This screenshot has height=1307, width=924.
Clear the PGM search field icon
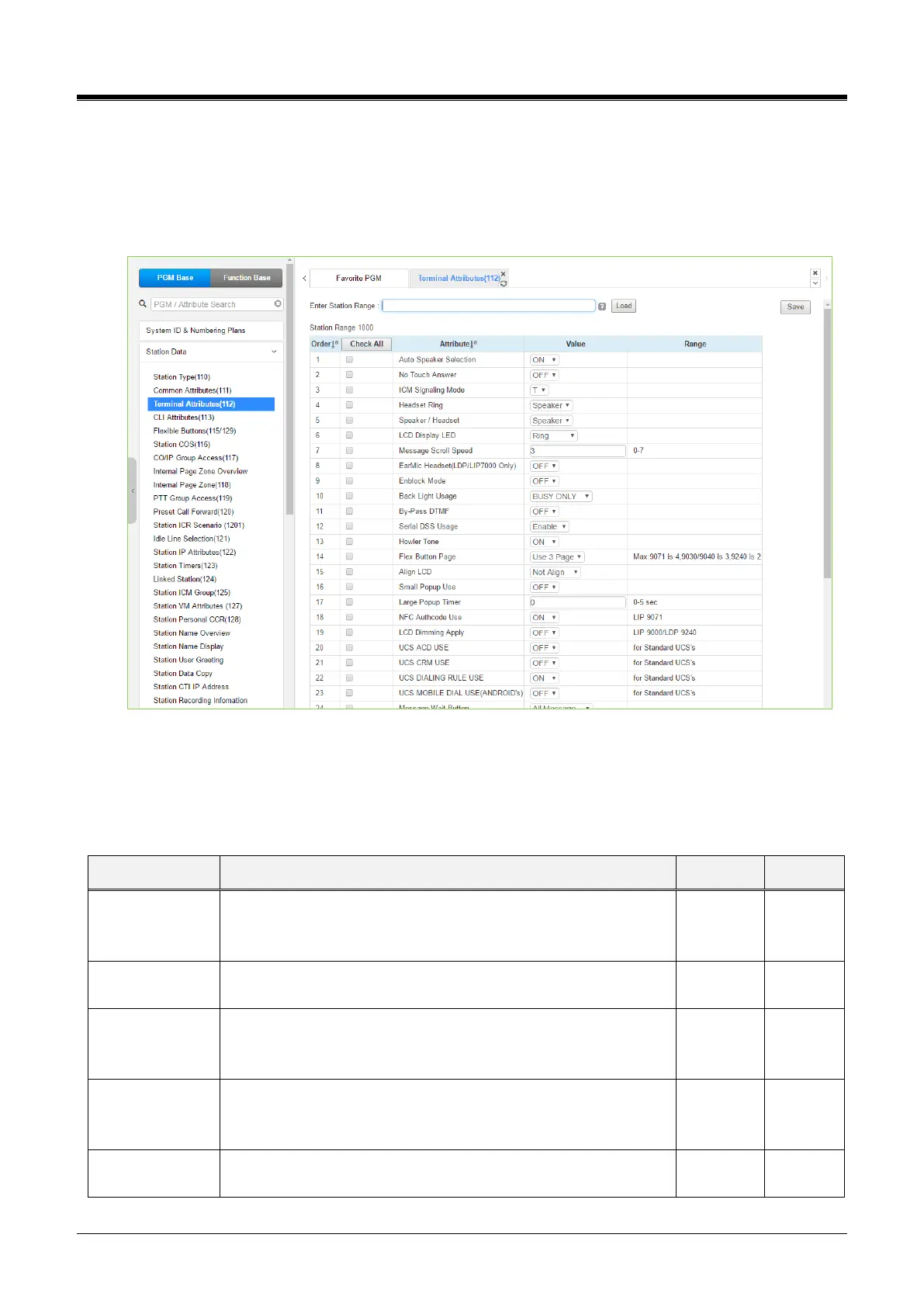(x=278, y=303)
